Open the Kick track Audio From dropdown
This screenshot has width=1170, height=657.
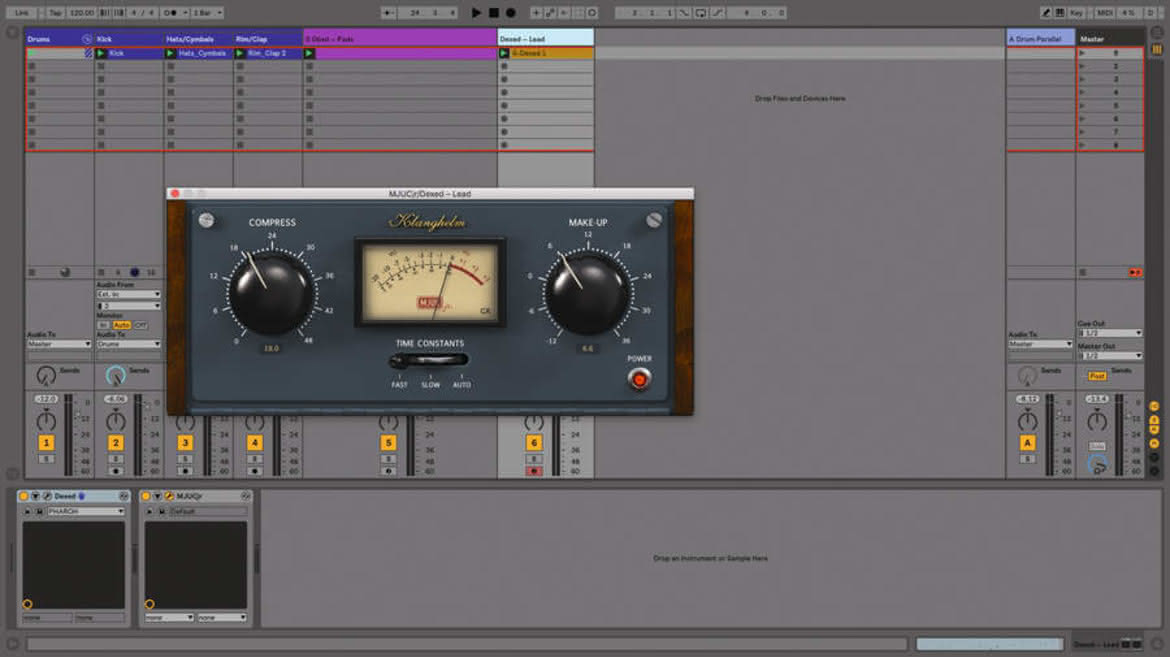128,294
